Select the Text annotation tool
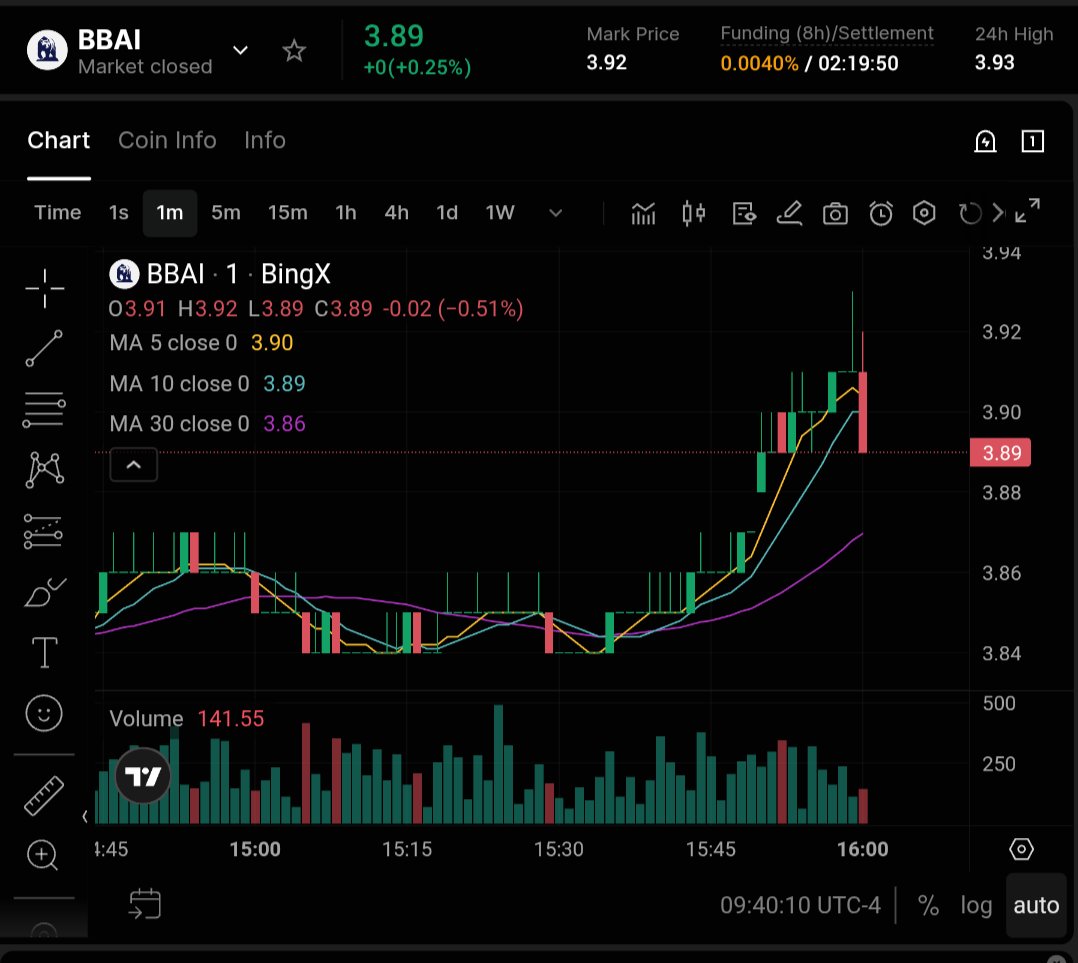 point(45,652)
